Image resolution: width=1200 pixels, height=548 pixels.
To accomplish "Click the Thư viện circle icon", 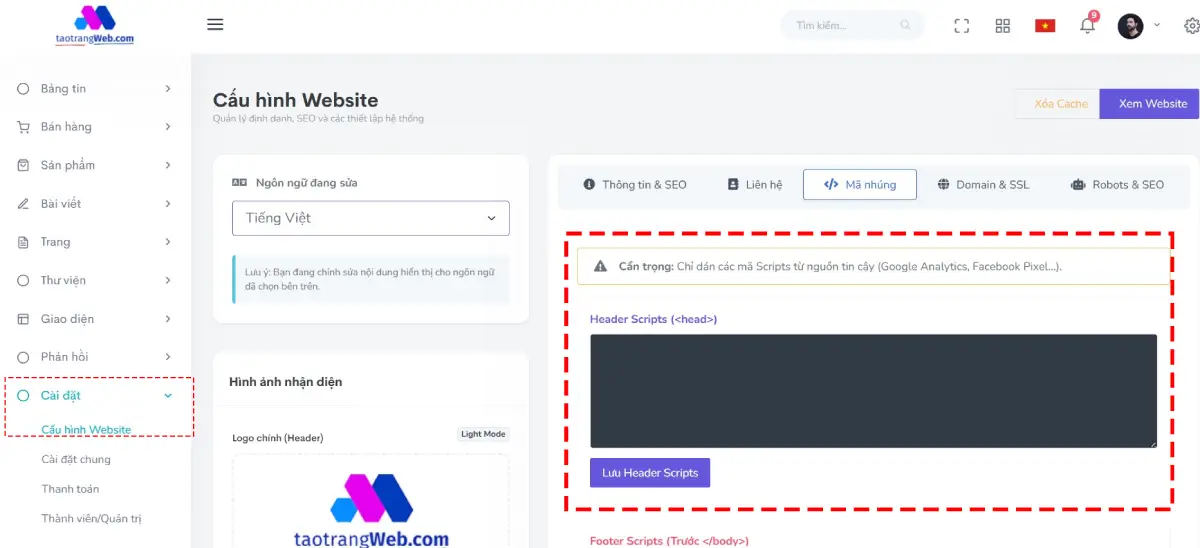I will point(23,280).
